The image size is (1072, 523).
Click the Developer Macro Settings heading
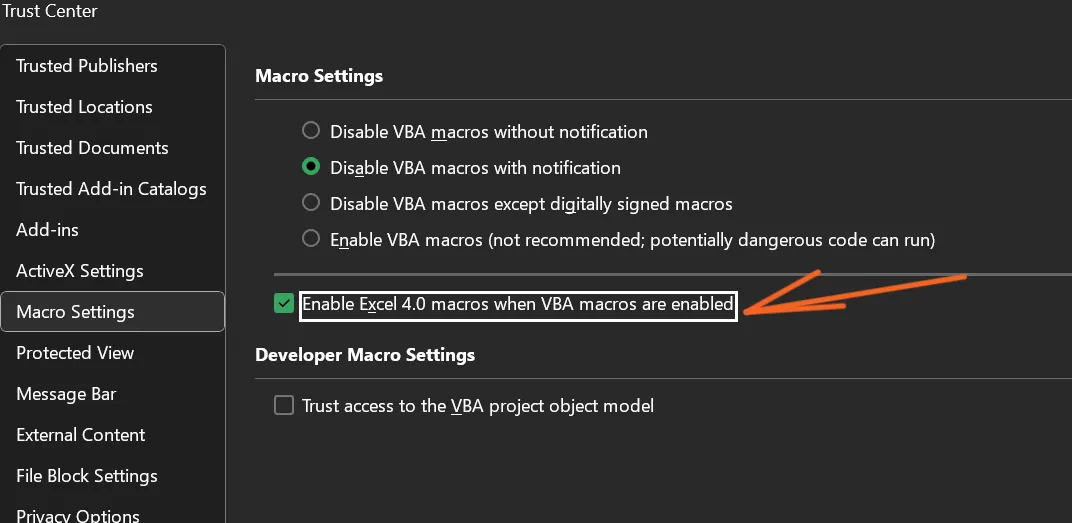pos(365,355)
